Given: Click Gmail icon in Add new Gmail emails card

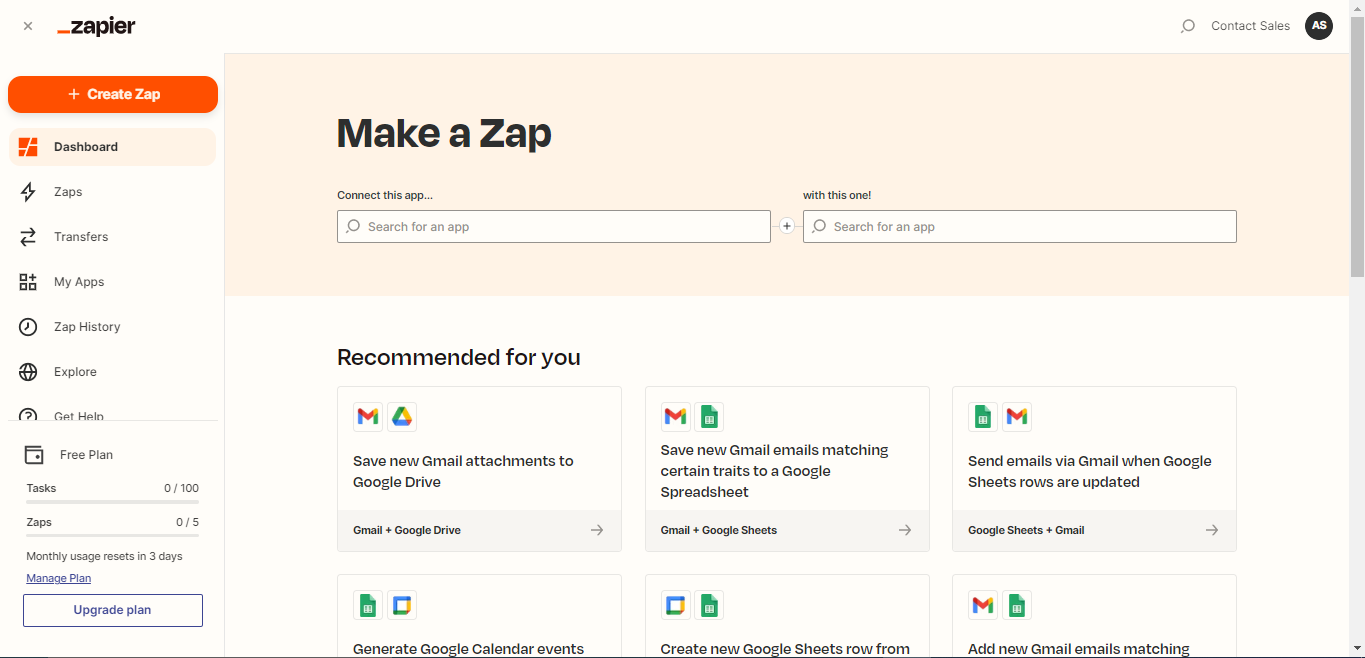Looking at the screenshot, I should pos(983,605).
